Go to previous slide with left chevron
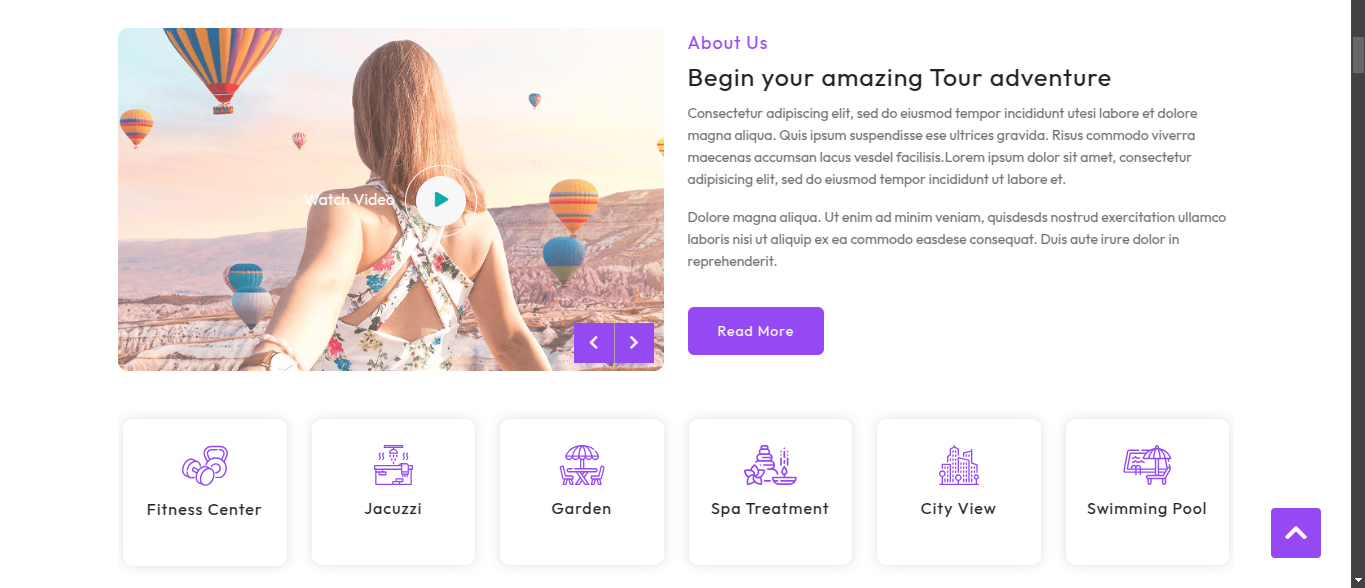The width and height of the screenshot is (1365, 588). pyautogui.click(x=594, y=343)
